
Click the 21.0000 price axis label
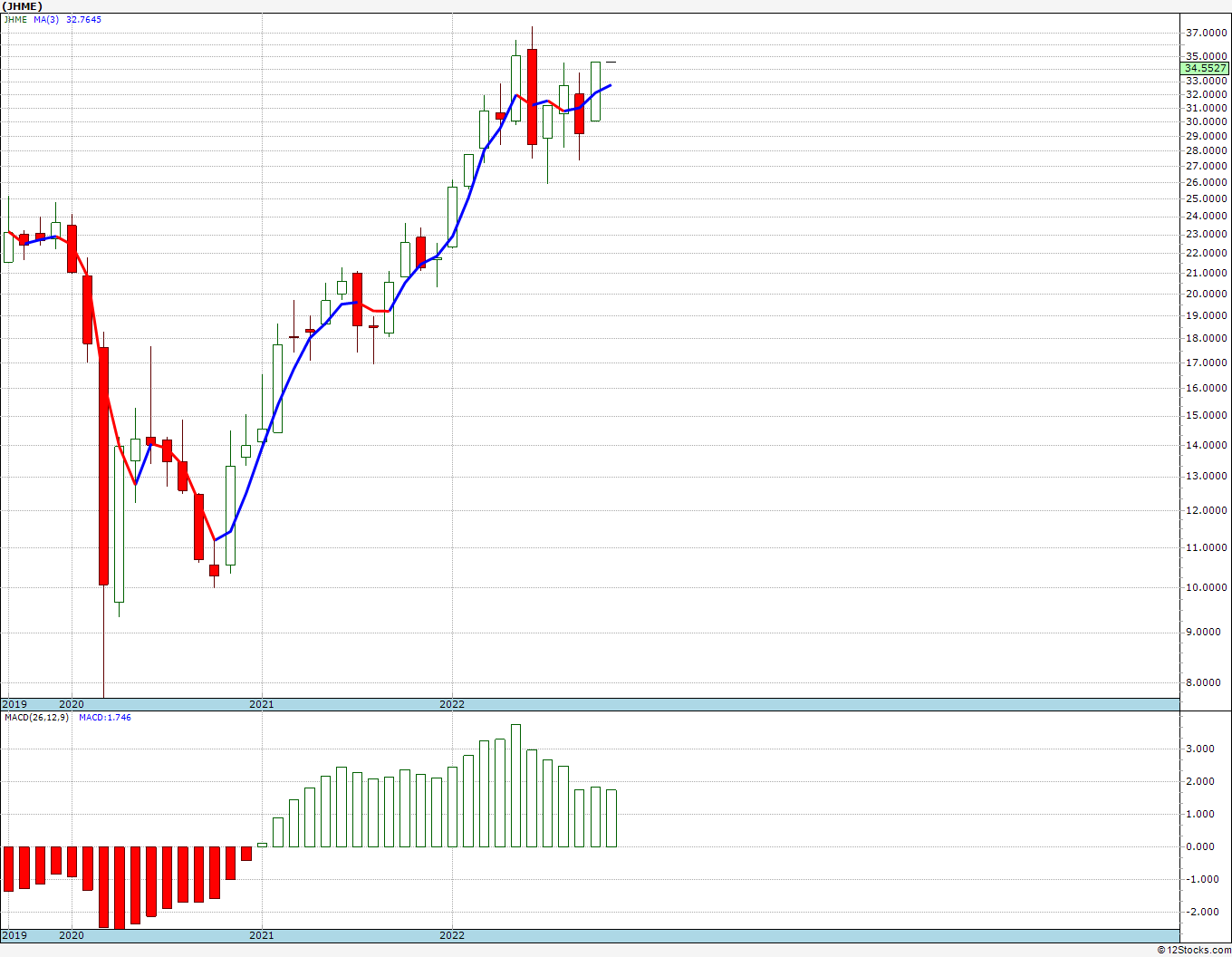pos(1208,273)
